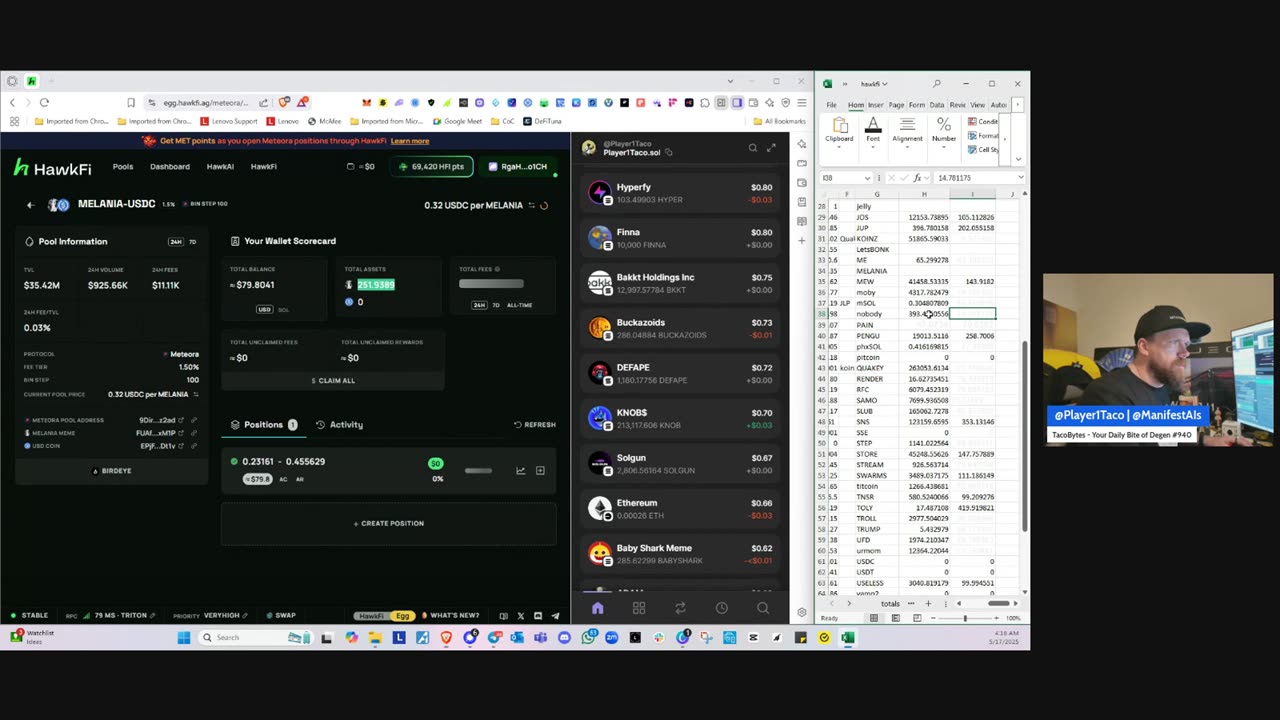Open the Excel File tab

click(831, 105)
